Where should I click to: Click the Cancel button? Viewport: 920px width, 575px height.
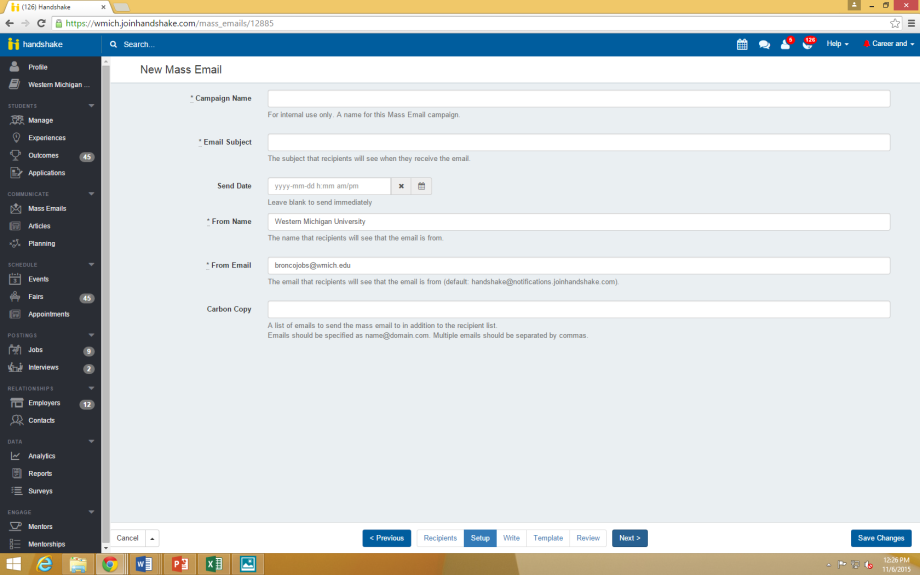[127, 538]
